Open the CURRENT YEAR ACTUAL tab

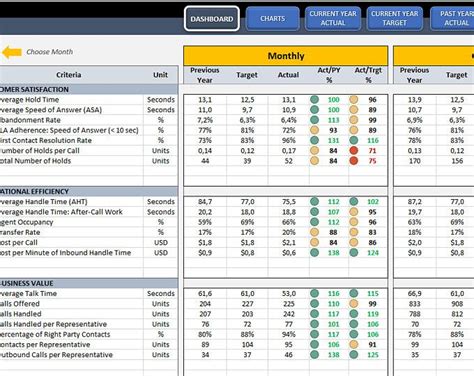(333, 19)
